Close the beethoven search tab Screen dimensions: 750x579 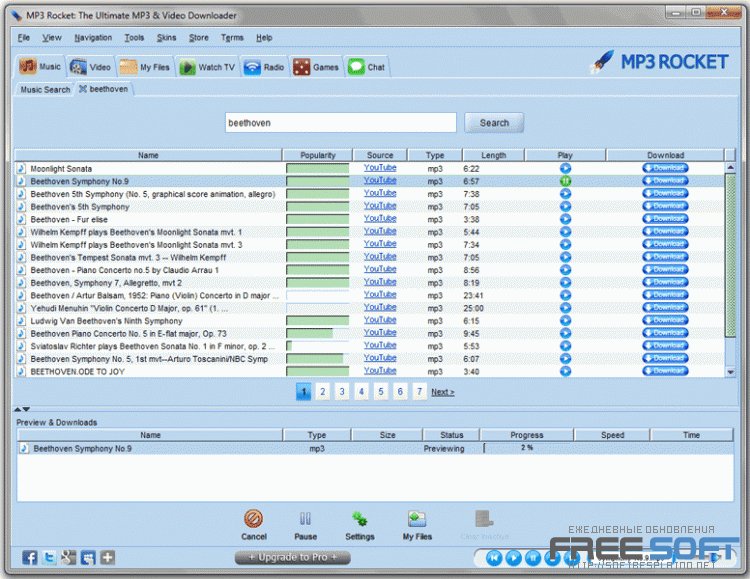(83, 89)
